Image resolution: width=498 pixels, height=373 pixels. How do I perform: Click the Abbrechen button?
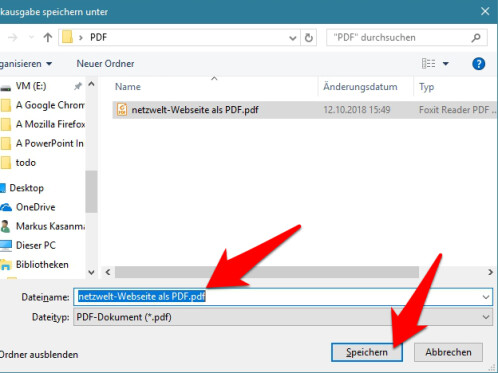[448, 352]
